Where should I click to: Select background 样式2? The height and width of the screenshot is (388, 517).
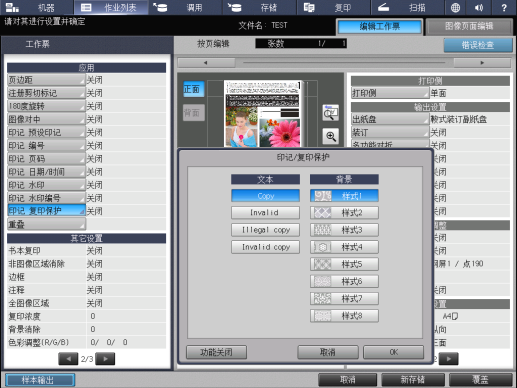tap(344, 213)
